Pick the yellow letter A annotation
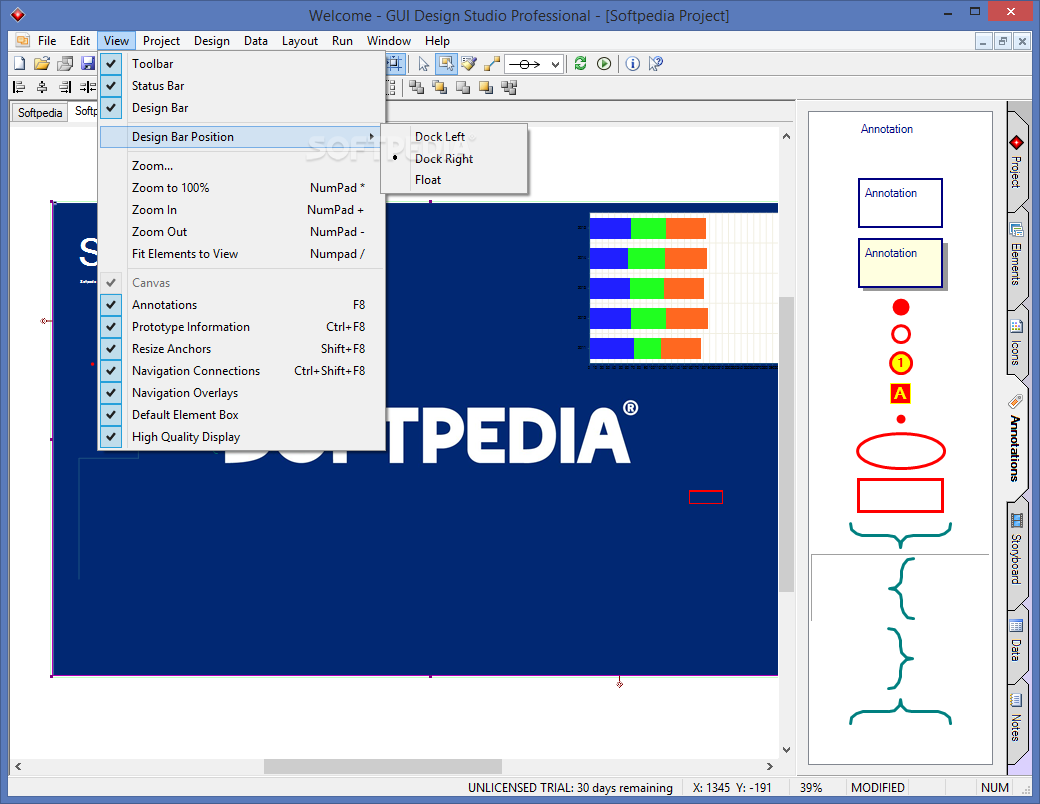Screen dimensions: 1040x804 click(x=900, y=393)
